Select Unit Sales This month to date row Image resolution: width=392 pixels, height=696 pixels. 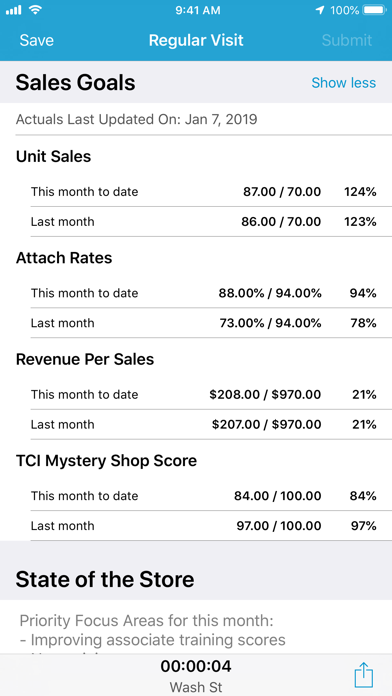(x=204, y=192)
